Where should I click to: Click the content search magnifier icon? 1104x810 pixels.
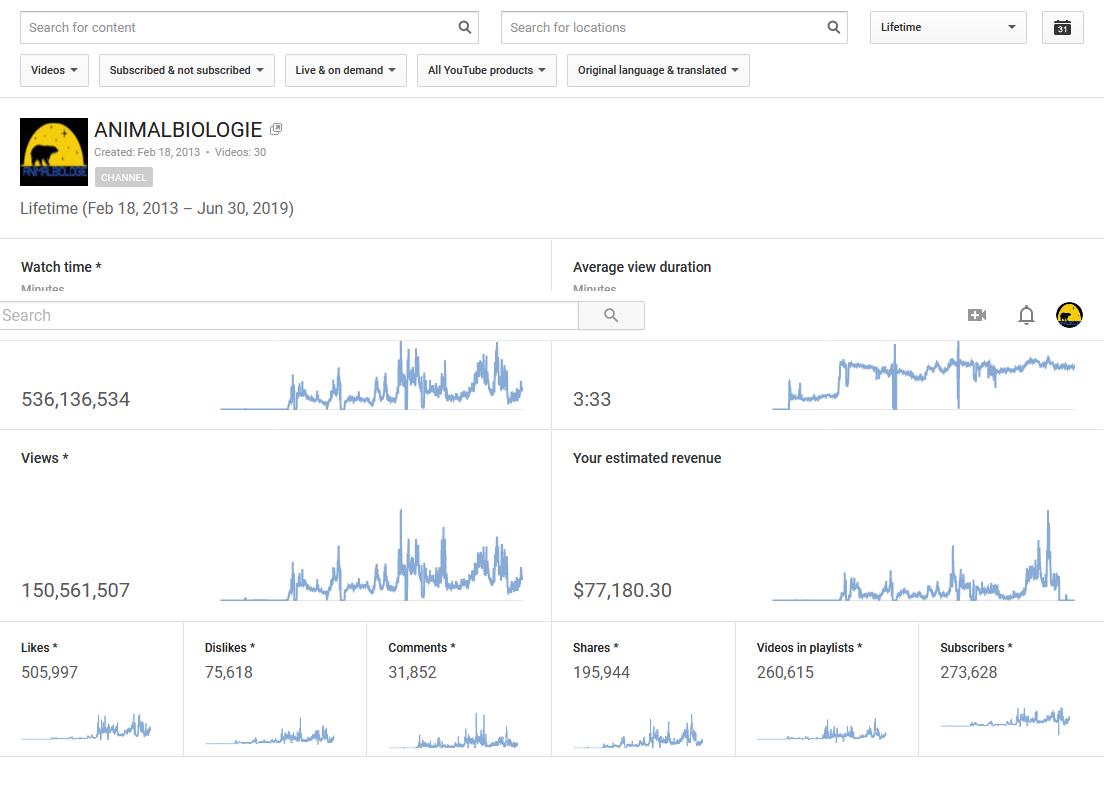(x=465, y=27)
